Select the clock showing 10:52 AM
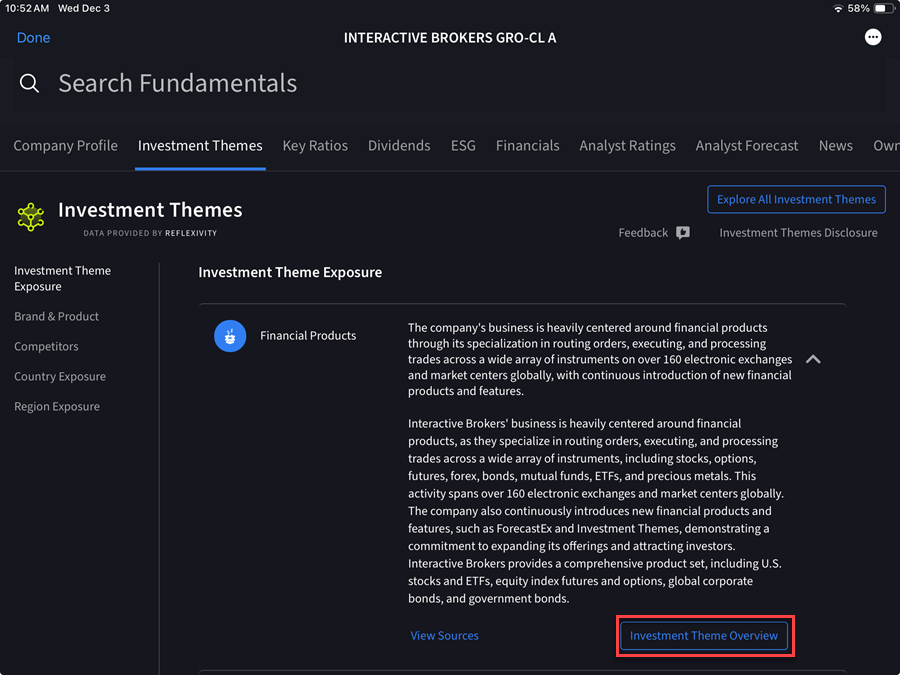900x675 pixels. [x=27, y=7]
